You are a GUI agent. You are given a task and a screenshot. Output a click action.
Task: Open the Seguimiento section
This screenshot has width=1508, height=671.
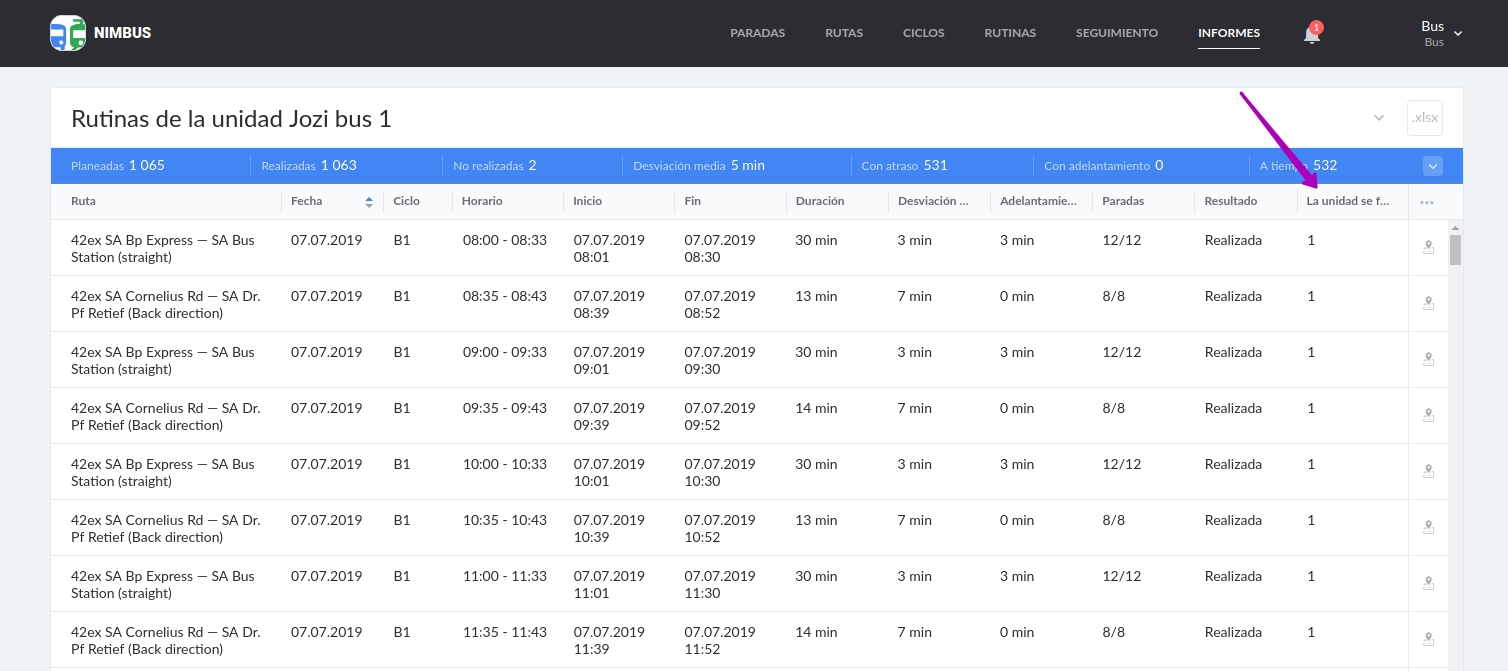(x=1116, y=33)
